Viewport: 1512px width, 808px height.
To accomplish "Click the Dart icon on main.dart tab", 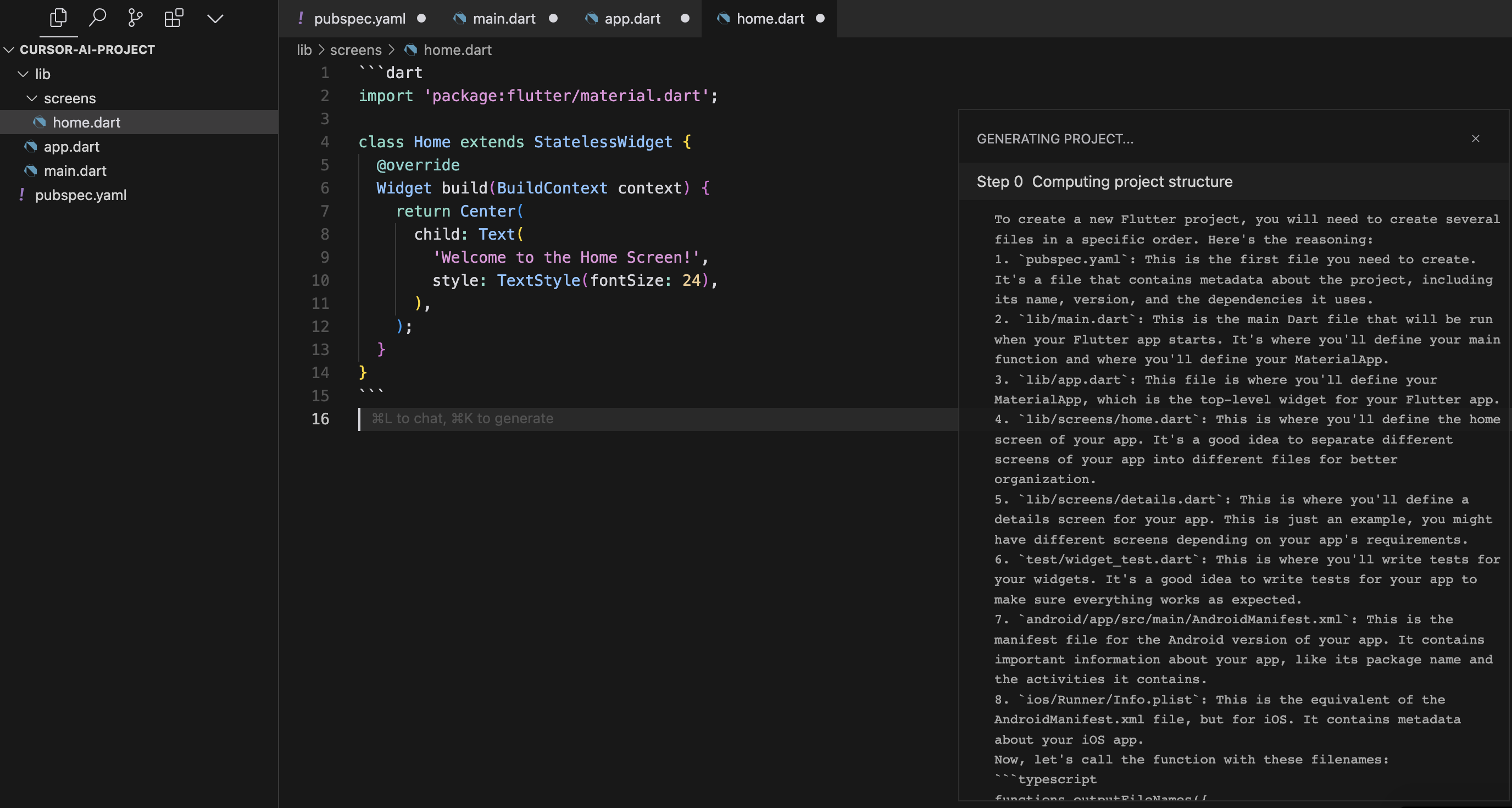I will pos(459,19).
